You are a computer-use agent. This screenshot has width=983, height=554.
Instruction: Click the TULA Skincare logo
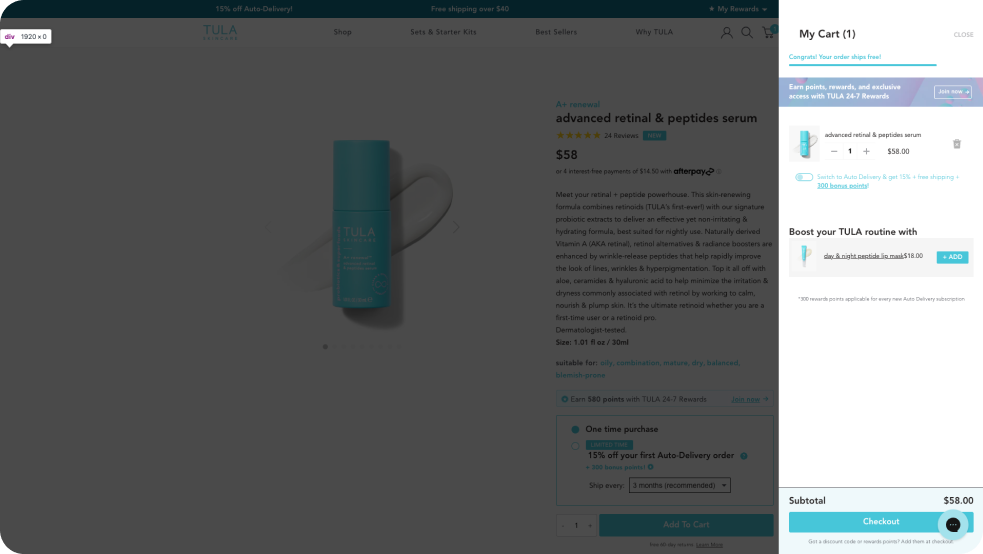[x=221, y=32]
